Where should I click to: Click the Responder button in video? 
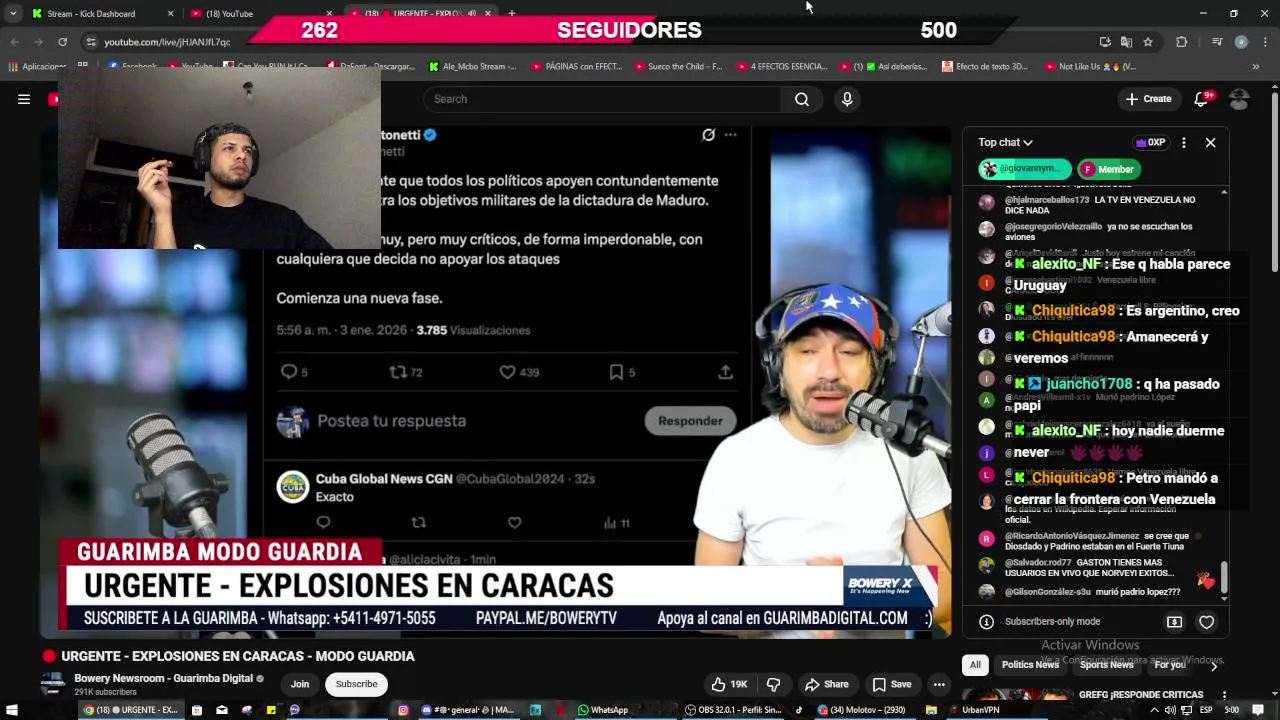(690, 421)
